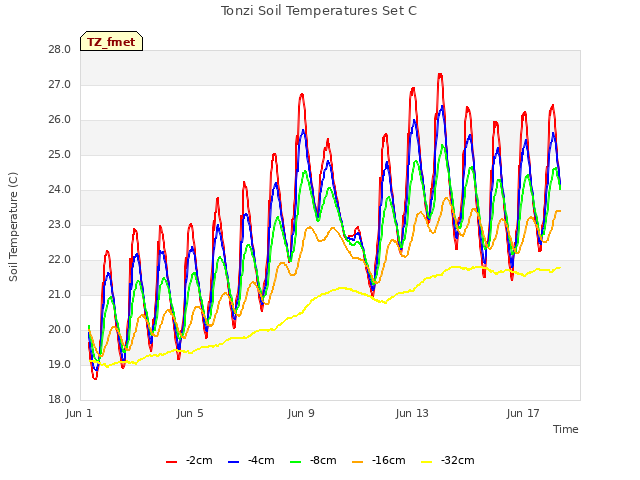Click the 20.0 y-axis tick label
The width and height of the screenshot is (640, 480).
coord(60,329)
